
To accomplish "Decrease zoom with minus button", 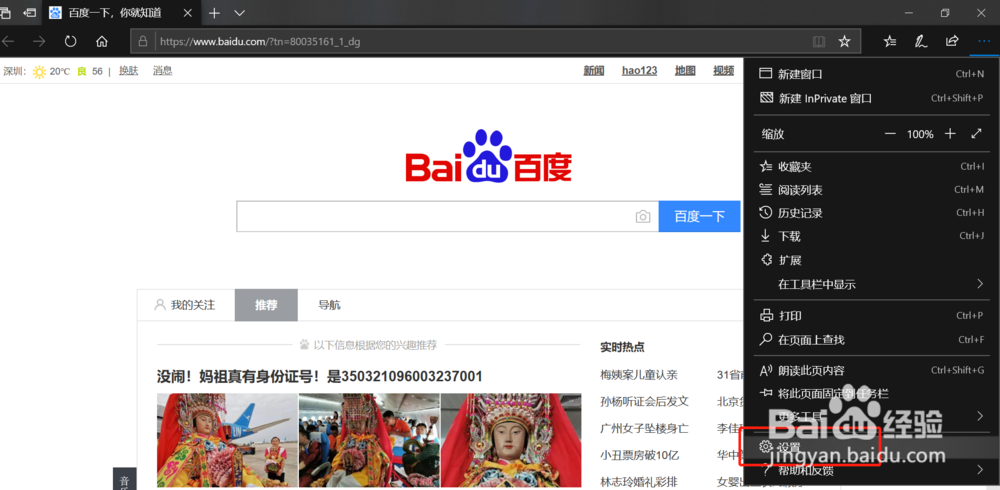I will pos(890,134).
